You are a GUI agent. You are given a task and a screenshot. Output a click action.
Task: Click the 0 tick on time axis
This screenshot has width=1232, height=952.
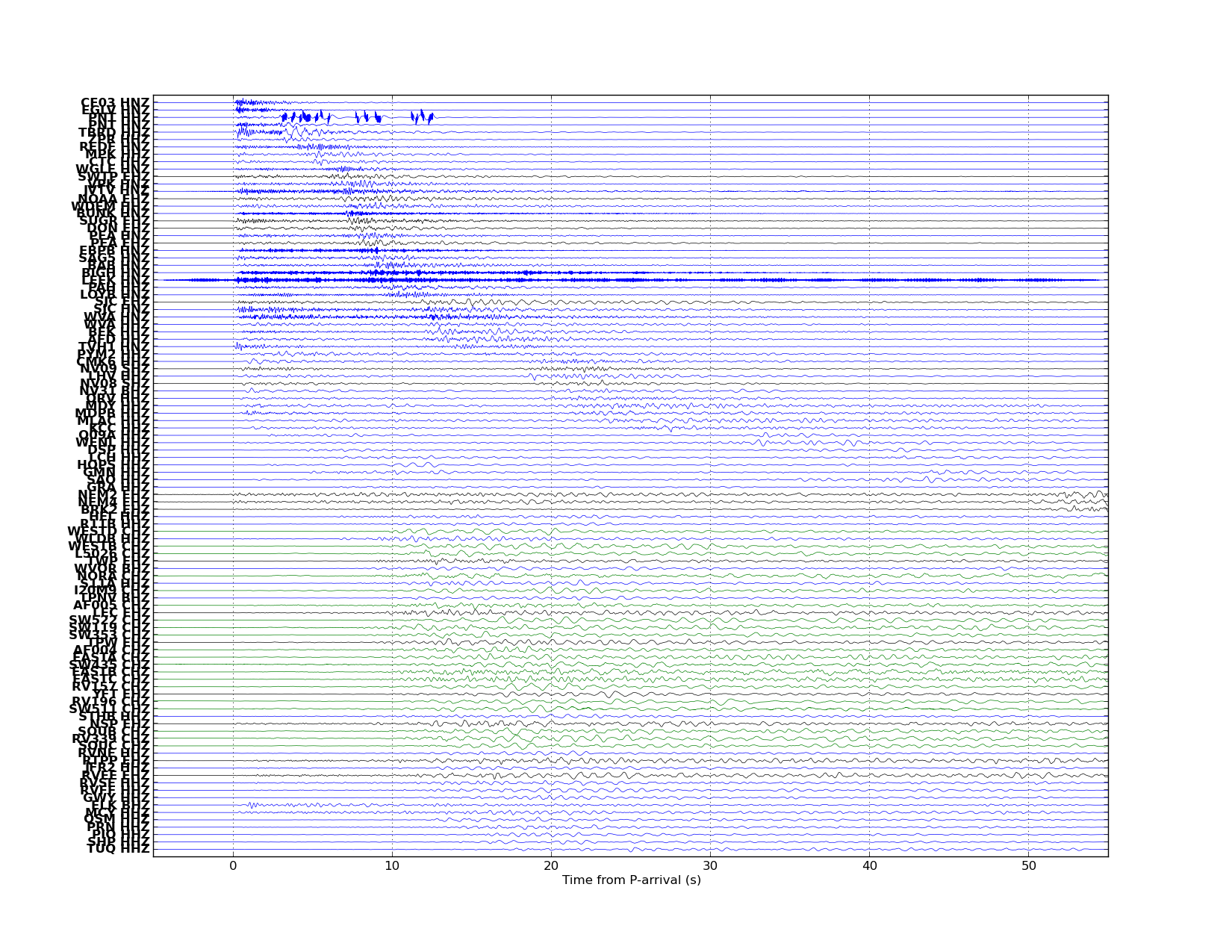[x=233, y=866]
